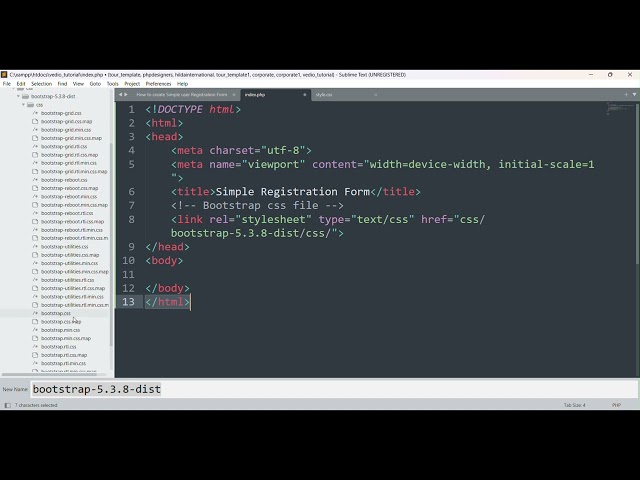The height and width of the screenshot is (480, 640).
Task: Open bootstrap-reboot.rtl.css.map in the sidebar
Action: click(72, 222)
